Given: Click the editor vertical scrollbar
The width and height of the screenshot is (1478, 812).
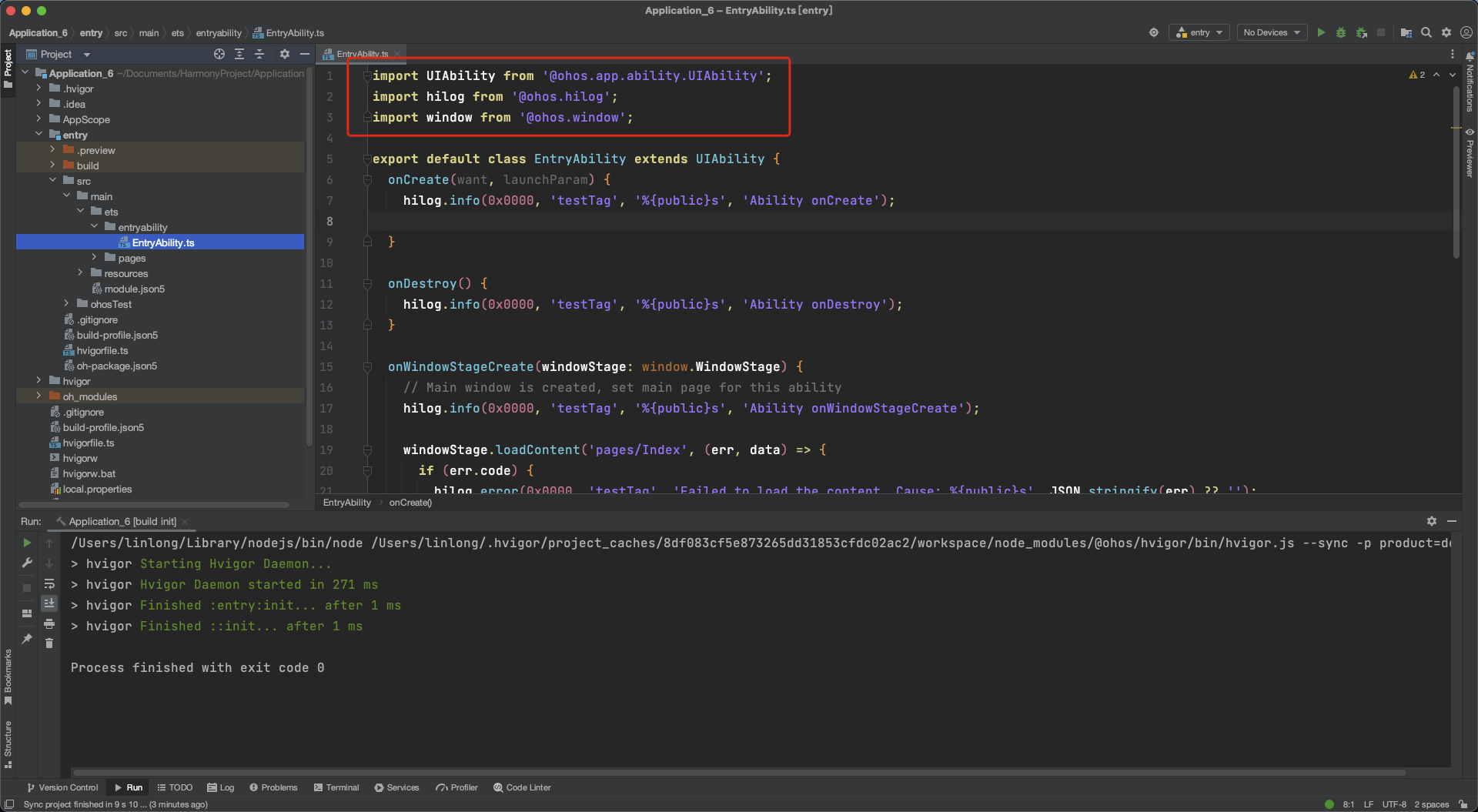Looking at the screenshot, I should coord(1456,172).
